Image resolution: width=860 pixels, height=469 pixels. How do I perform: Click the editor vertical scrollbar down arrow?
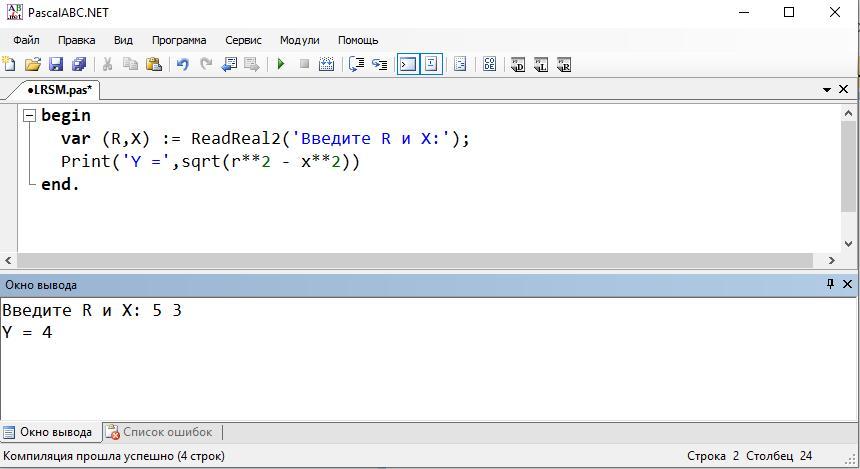point(848,244)
